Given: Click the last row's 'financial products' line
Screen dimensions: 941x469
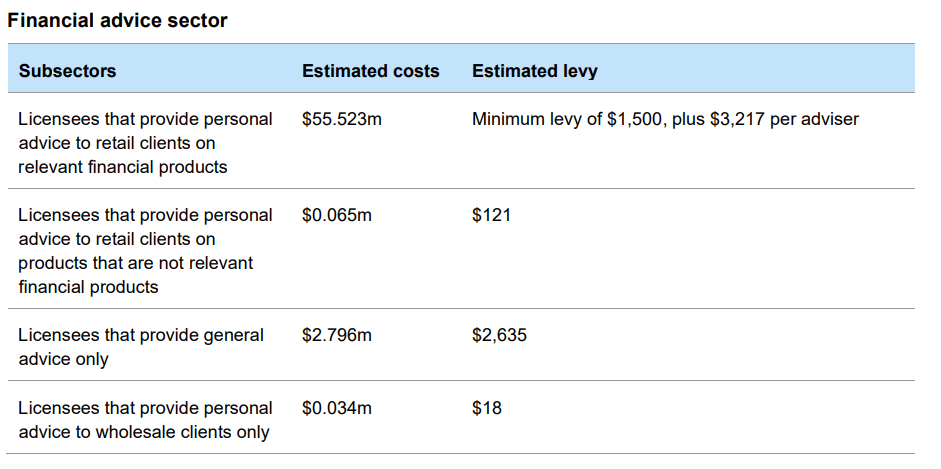Looking at the screenshot, I should 88,287.
